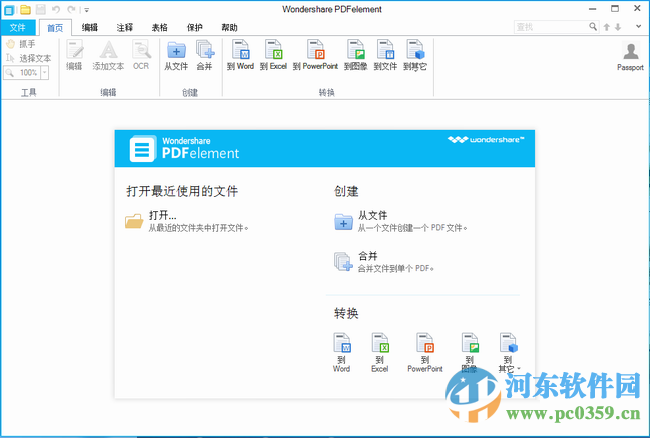650x438 pixels.
Task: Click ribbon 到其它 convert icon
Action: tap(415, 55)
